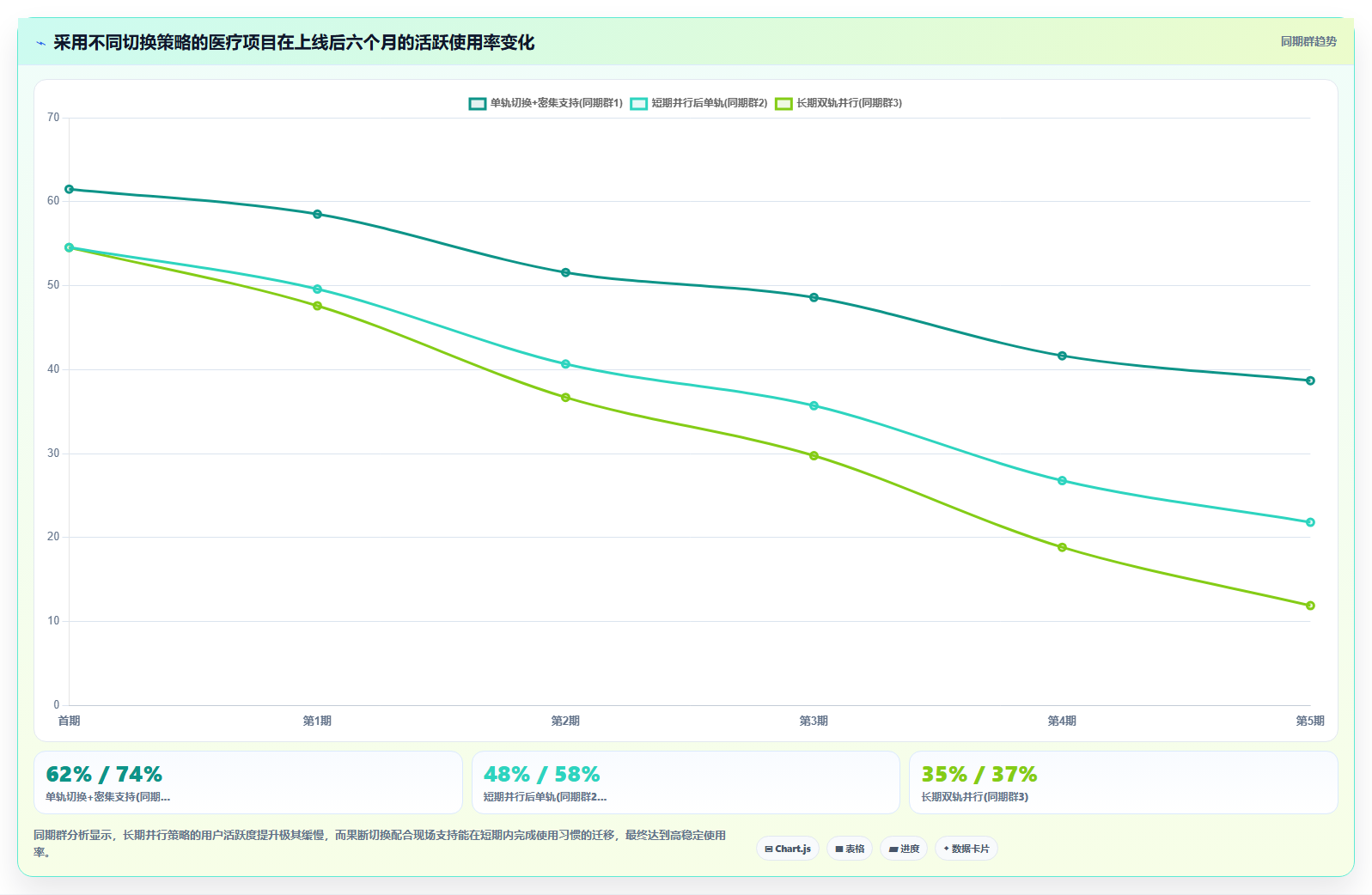Click the x-axis label 第5期
Viewport: 1372px width, 895px height.
click(1310, 721)
